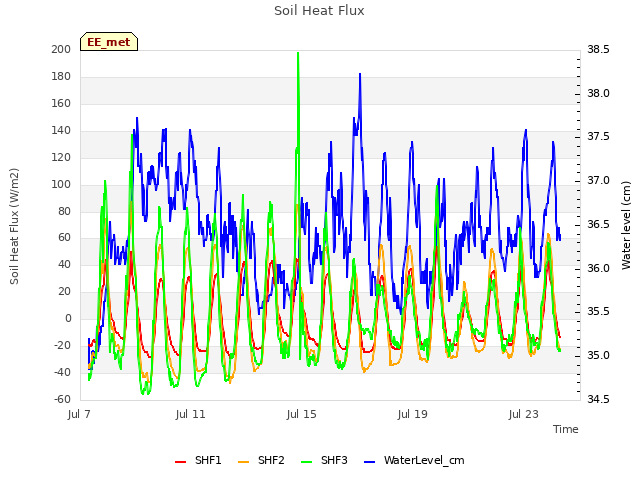Click the Jul 11 x-axis tick label
The image size is (640, 480).
(x=190, y=414)
